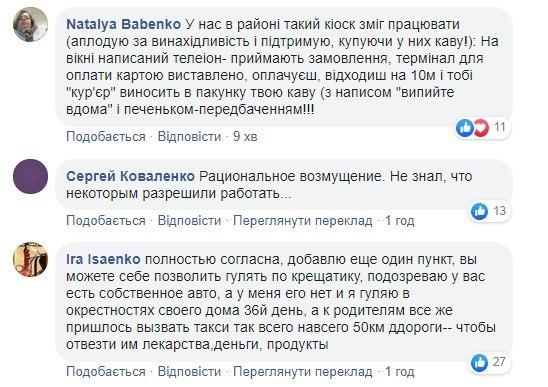View translation of Ira Isaenko's comment
548x387 pixels.
point(303,372)
